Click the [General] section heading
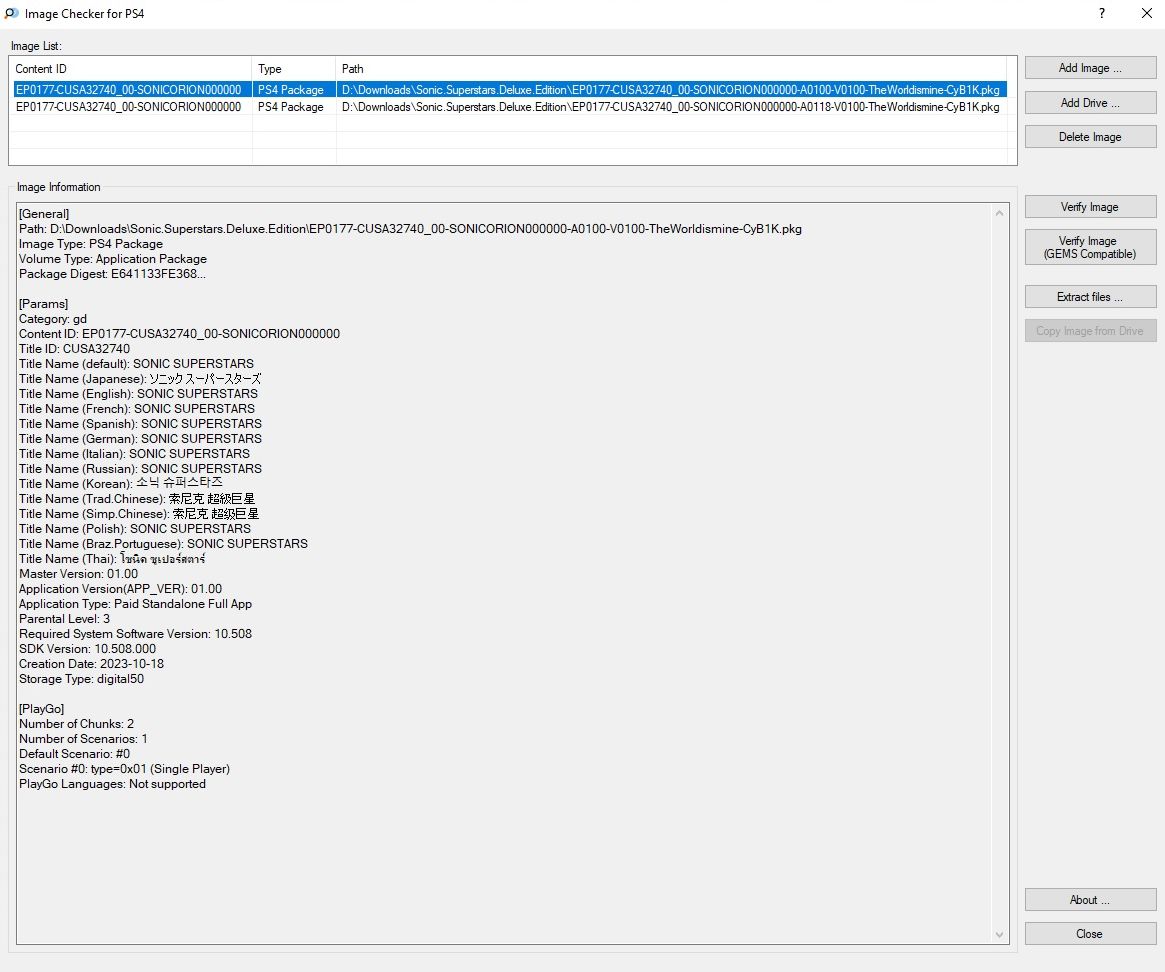Image resolution: width=1165 pixels, height=972 pixels. point(44,214)
